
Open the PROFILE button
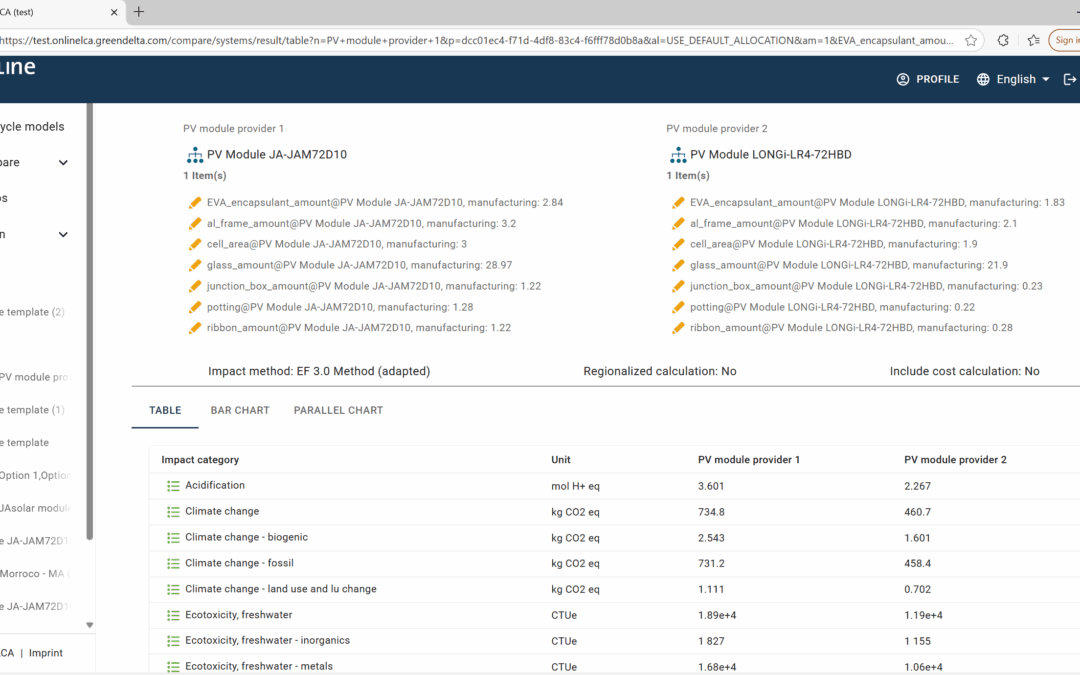coord(927,79)
